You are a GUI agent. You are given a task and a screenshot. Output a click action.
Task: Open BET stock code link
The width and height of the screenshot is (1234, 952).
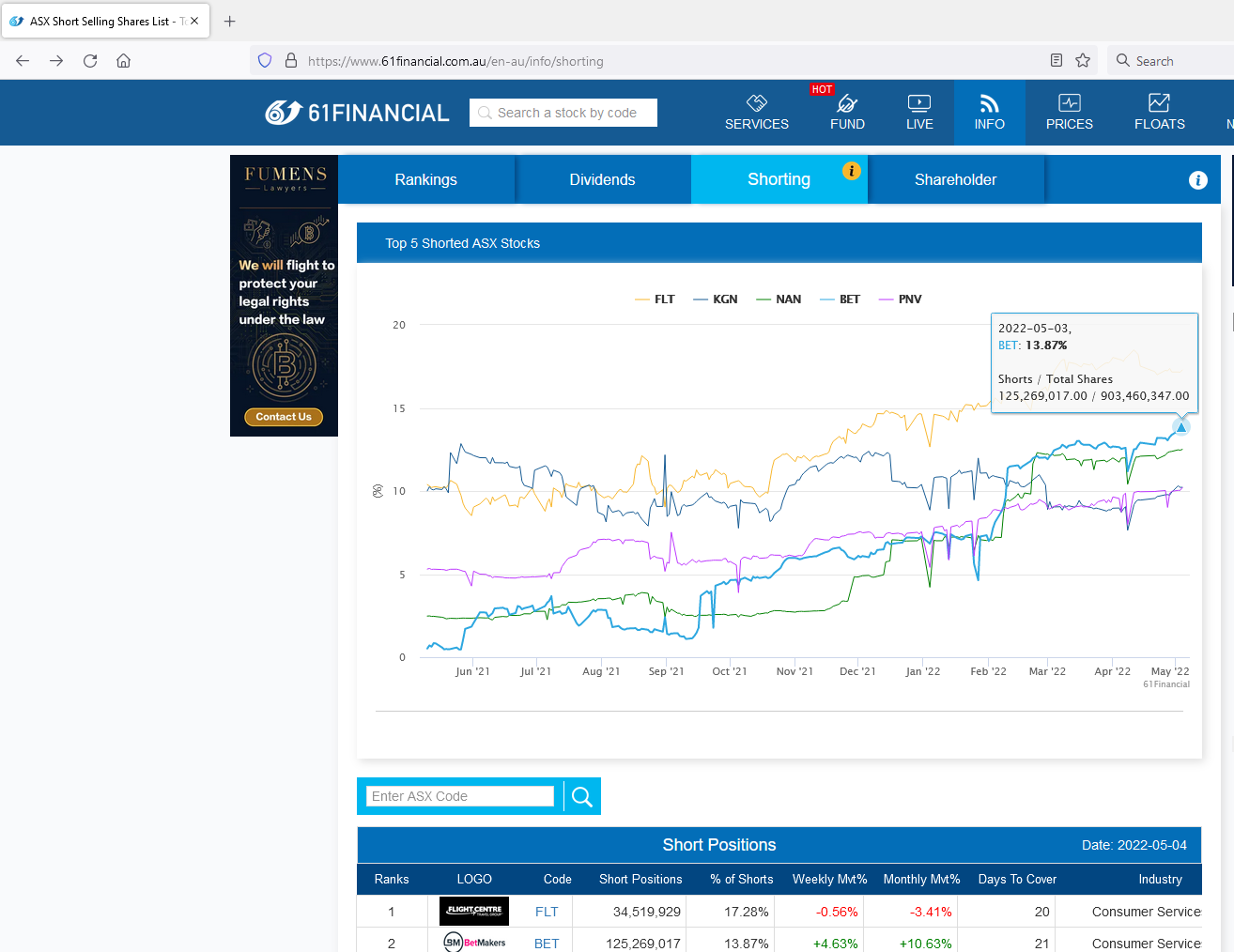547,944
